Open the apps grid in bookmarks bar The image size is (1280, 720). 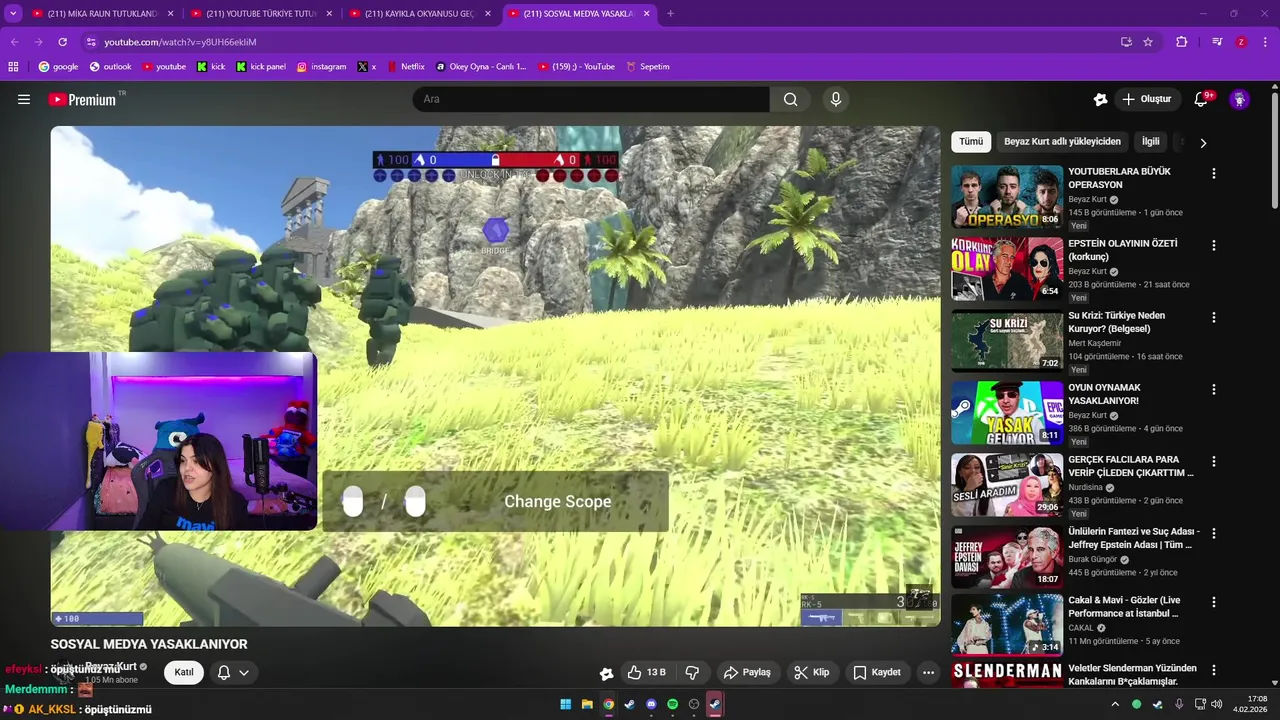click(x=13, y=67)
